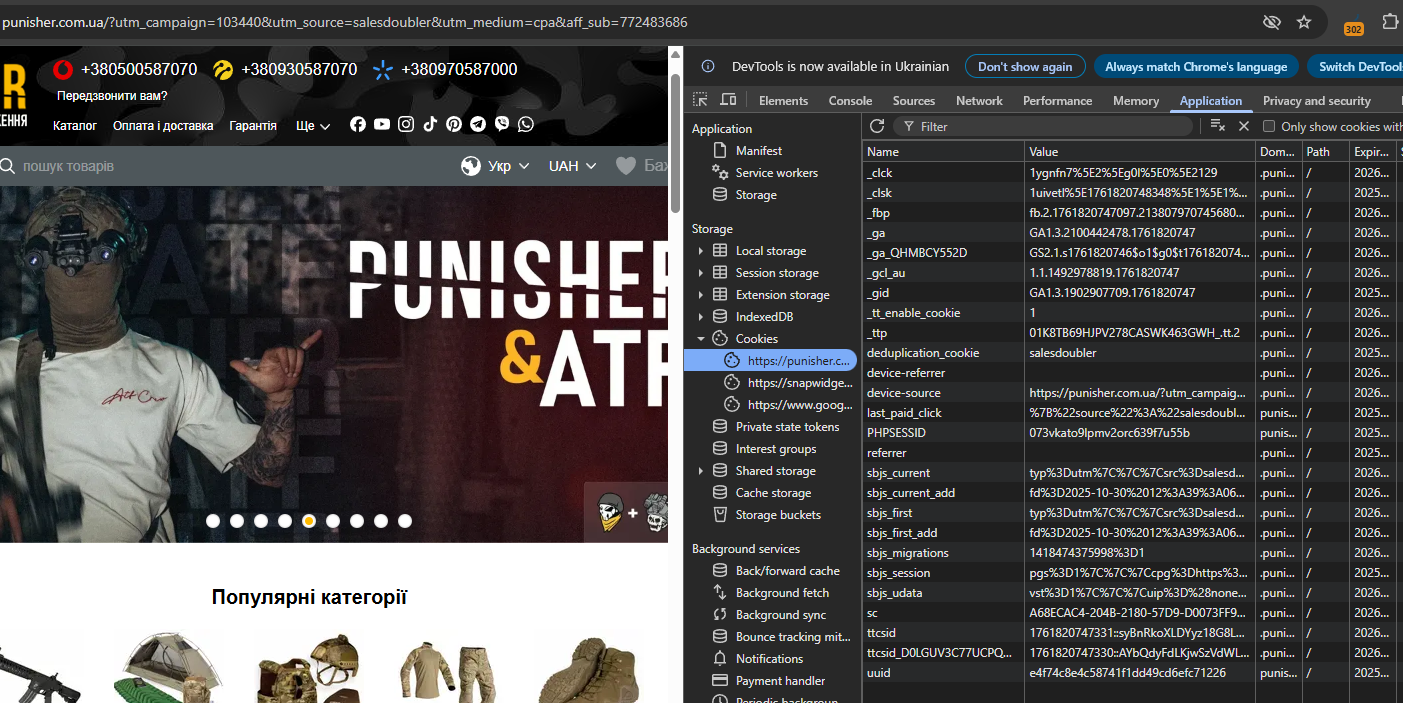The height and width of the screenshot is (703, 1403).
Task: Expand the Local storage tree item
Action: click(700, 251)
